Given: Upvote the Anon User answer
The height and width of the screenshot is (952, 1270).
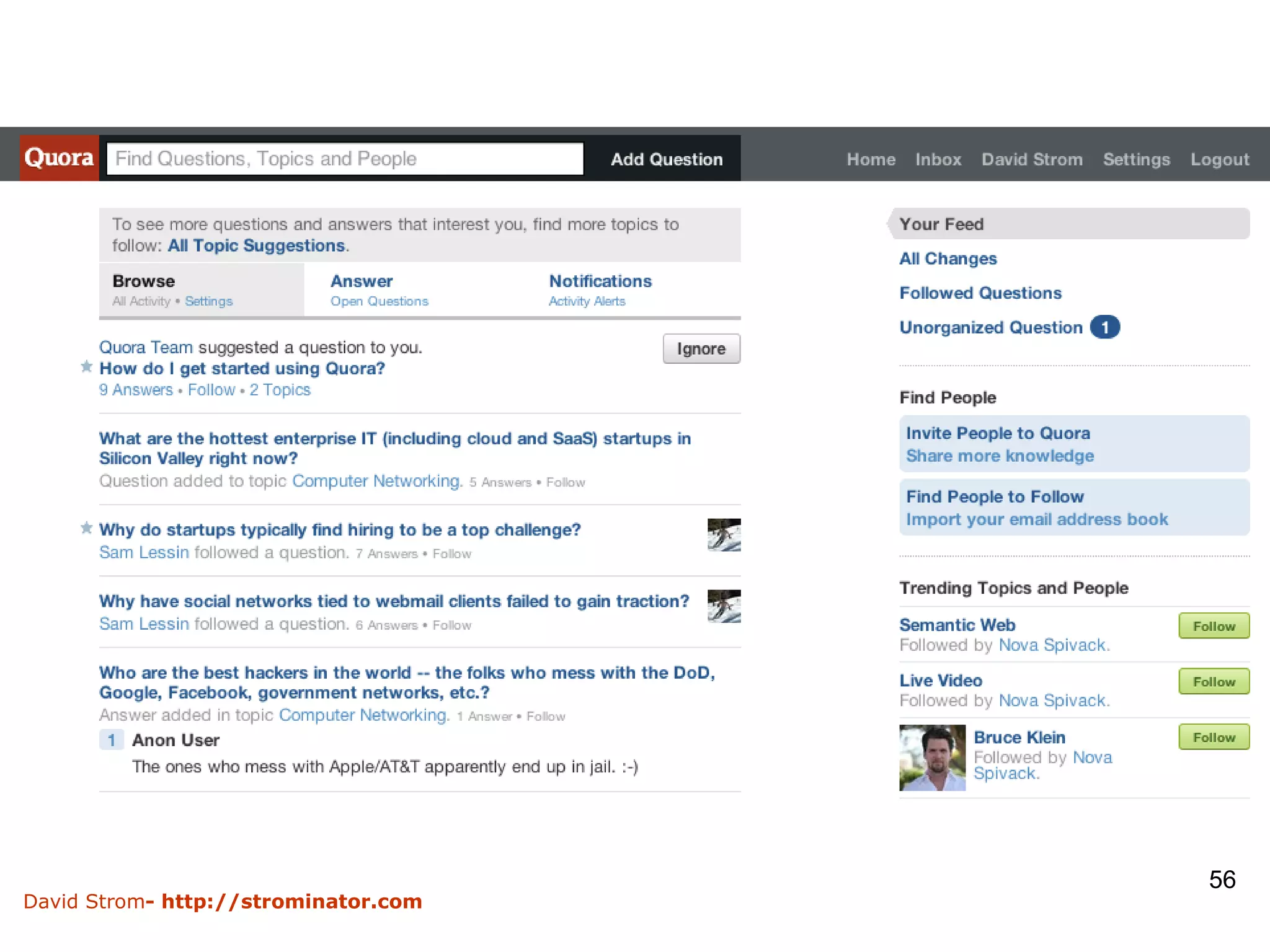Looking at the screenshot, I should tap(112, 740).
